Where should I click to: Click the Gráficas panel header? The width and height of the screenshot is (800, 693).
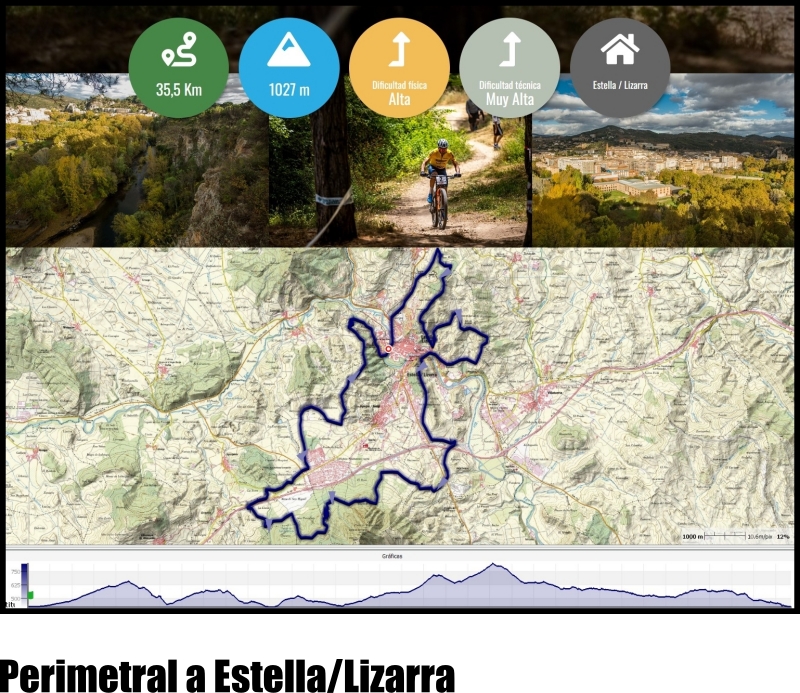coord(392,556)
